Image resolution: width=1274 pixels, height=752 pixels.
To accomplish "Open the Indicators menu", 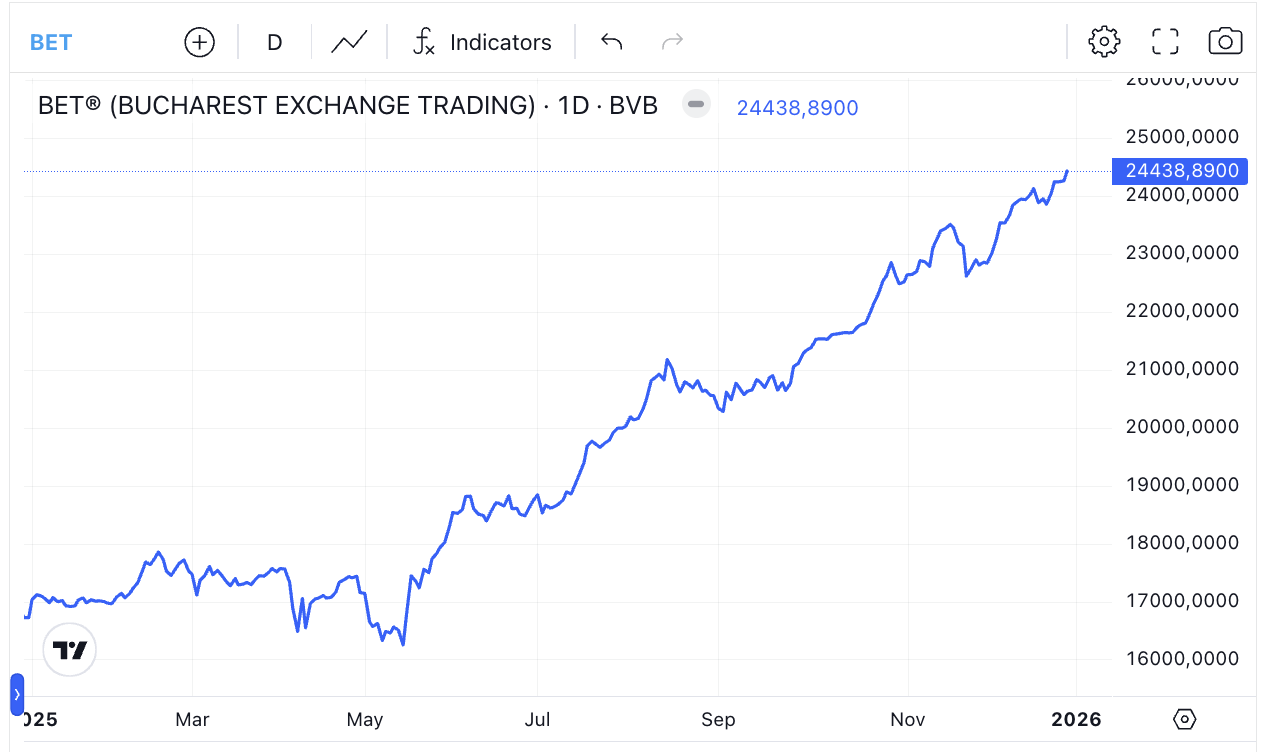I will 500,42.
